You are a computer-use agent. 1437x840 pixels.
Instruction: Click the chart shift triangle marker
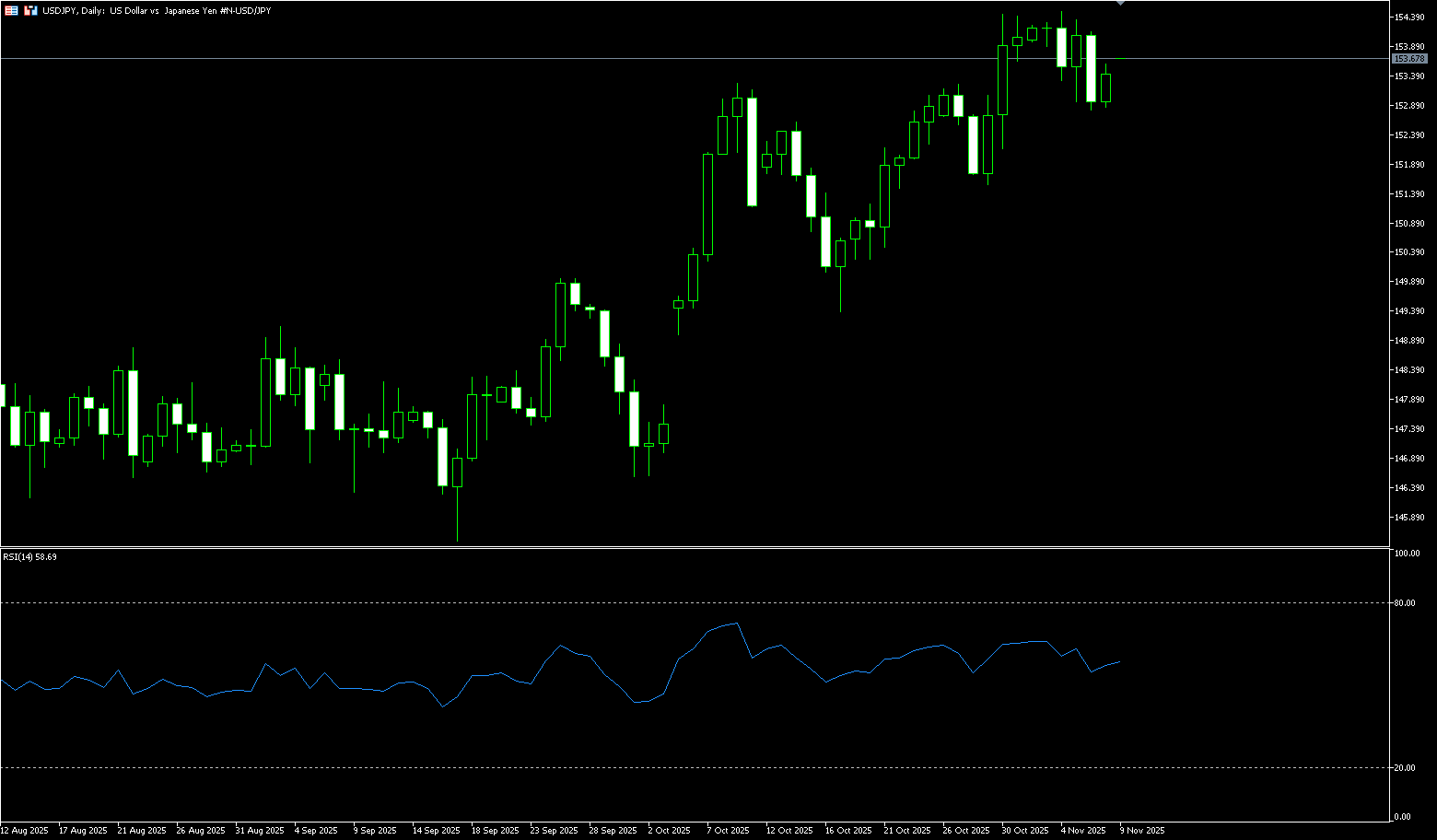pos(1120,4)
